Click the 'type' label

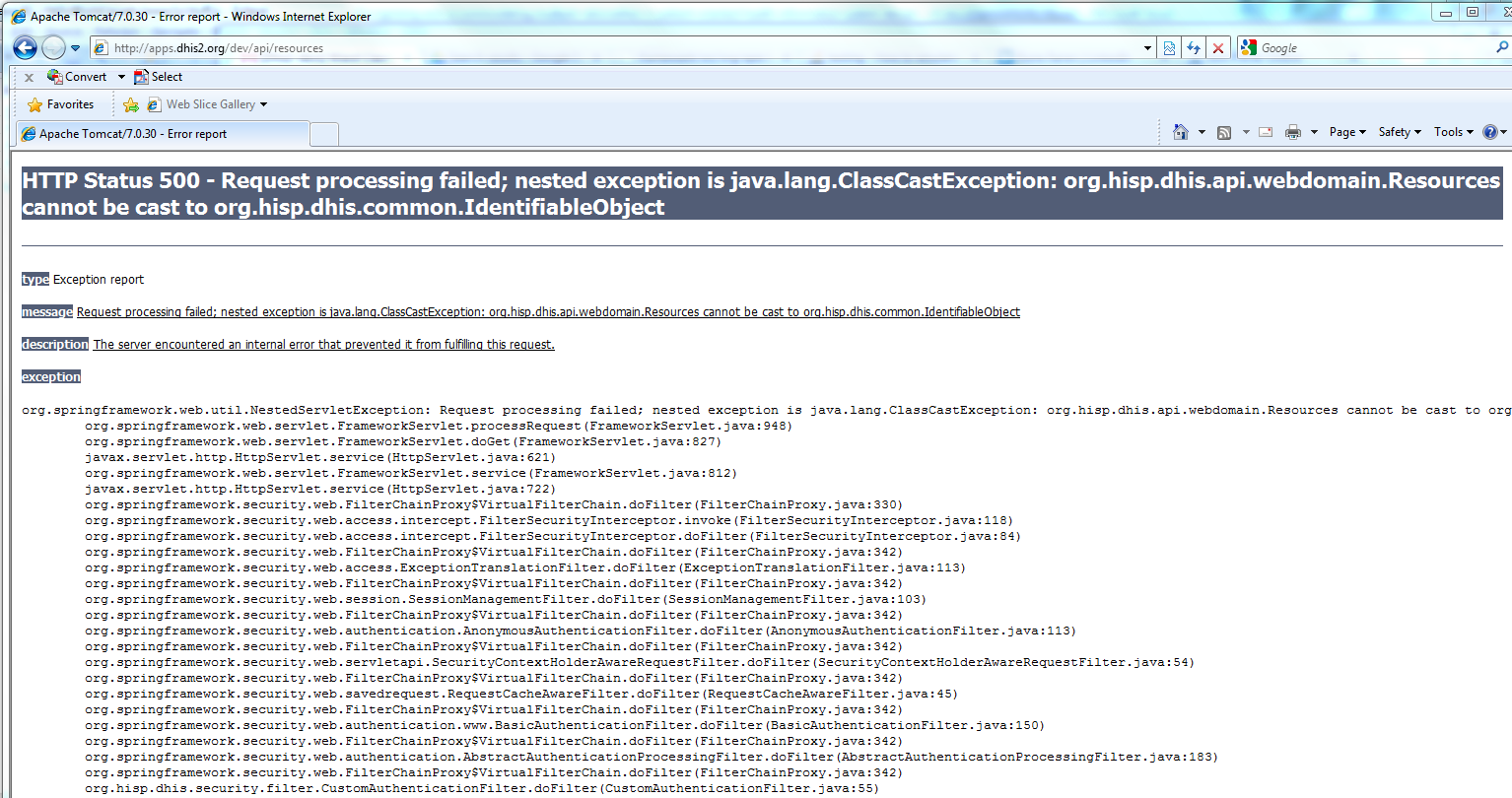(x=35, y=280)
